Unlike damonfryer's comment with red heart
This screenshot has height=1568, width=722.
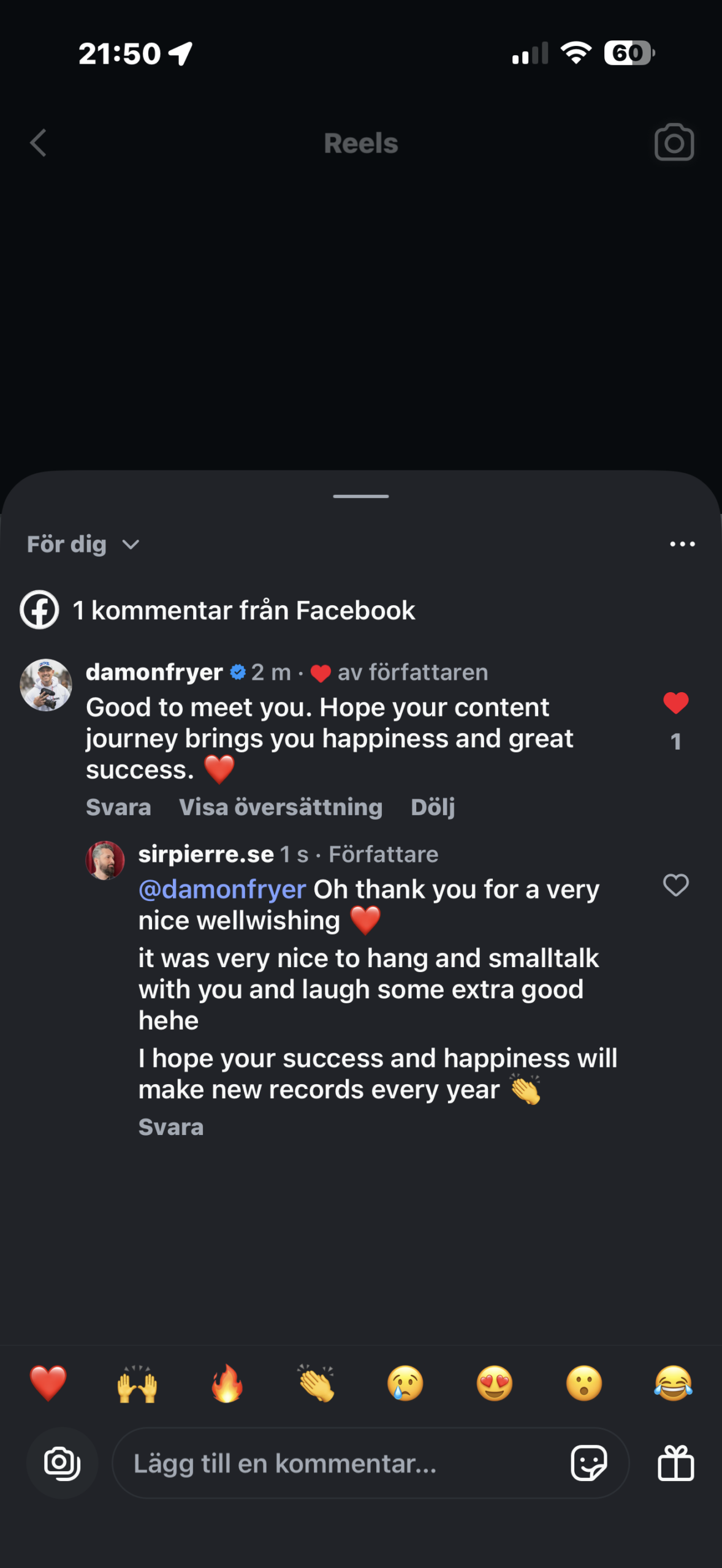675,703
